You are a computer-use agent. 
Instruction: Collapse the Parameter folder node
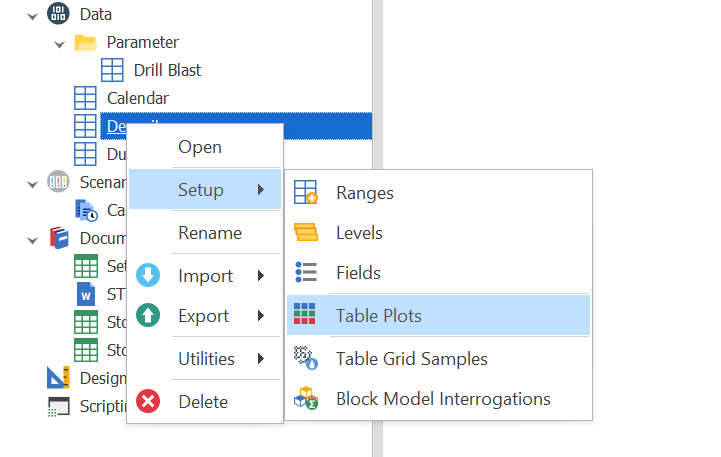(x=60, y=43)
